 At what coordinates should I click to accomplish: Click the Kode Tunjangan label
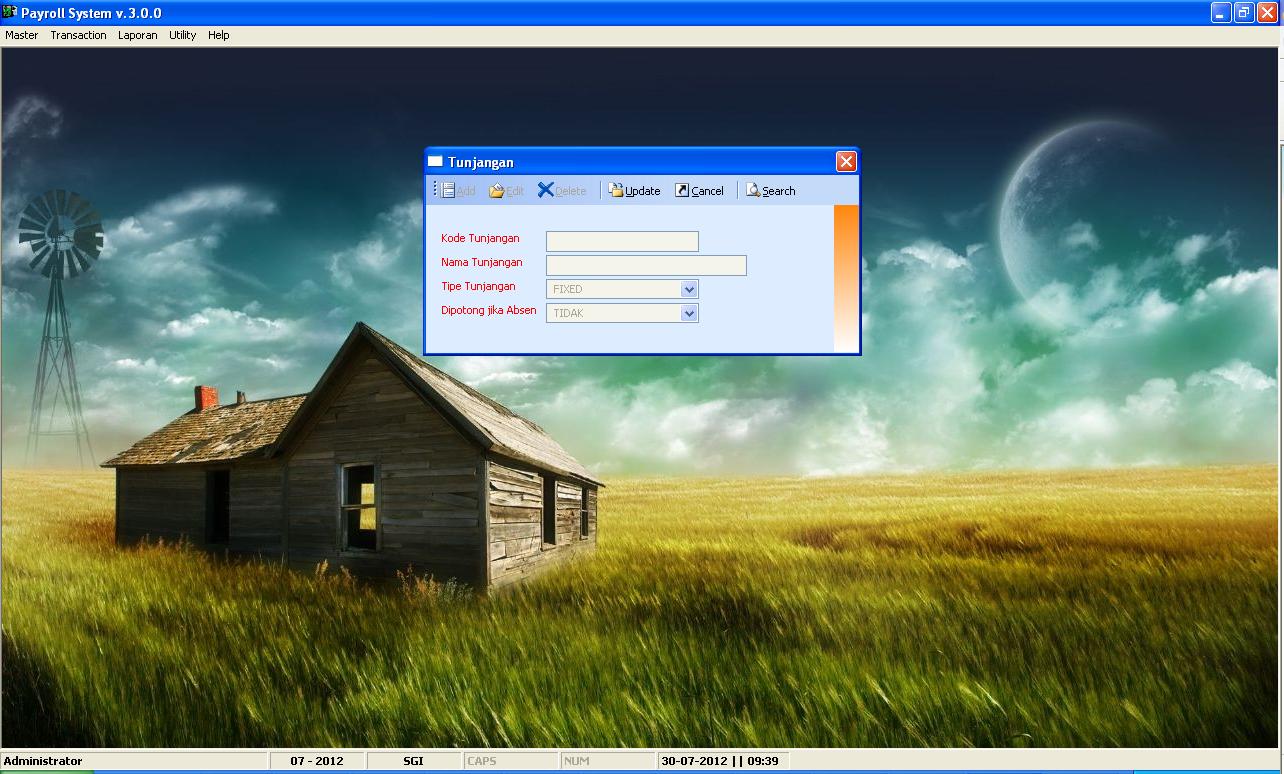(x=480, y=238)
